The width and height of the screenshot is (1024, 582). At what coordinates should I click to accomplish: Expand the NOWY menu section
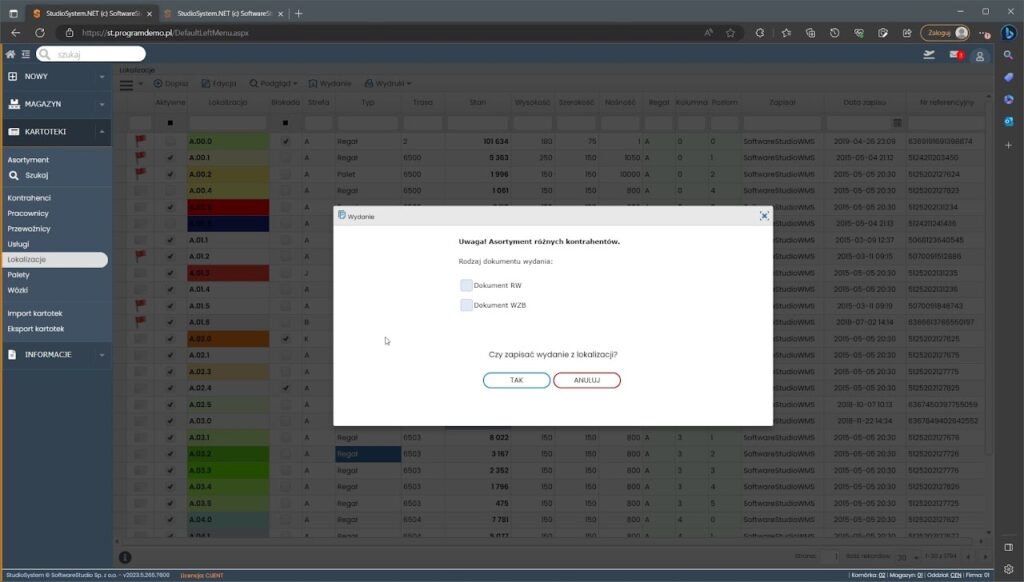coord(55,76)
